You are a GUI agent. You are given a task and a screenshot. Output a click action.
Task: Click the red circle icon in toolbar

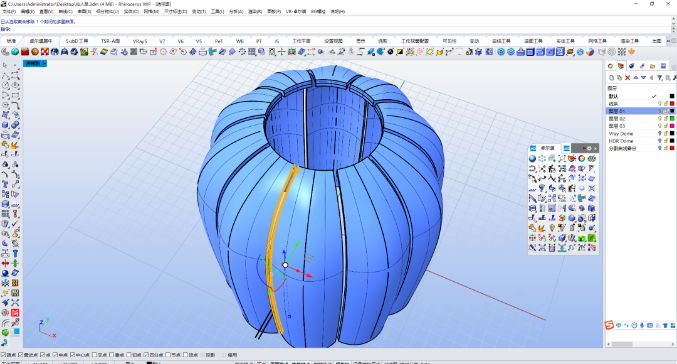[x=163, y=52]
